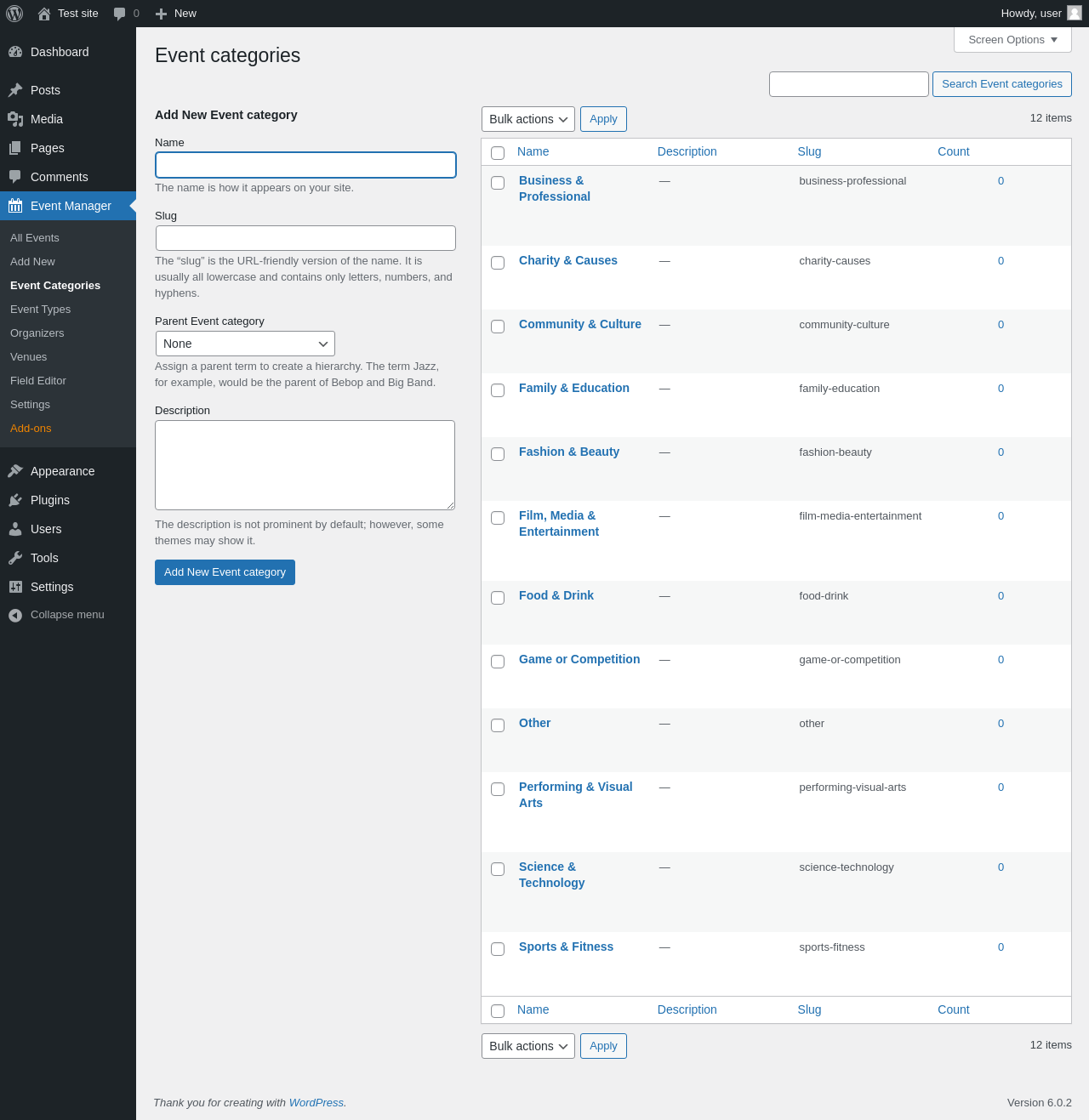The width and height of the screenshot is (1089, 1120).
Task: Check the Community & Culture row checkbox
Action: point(498,327)
